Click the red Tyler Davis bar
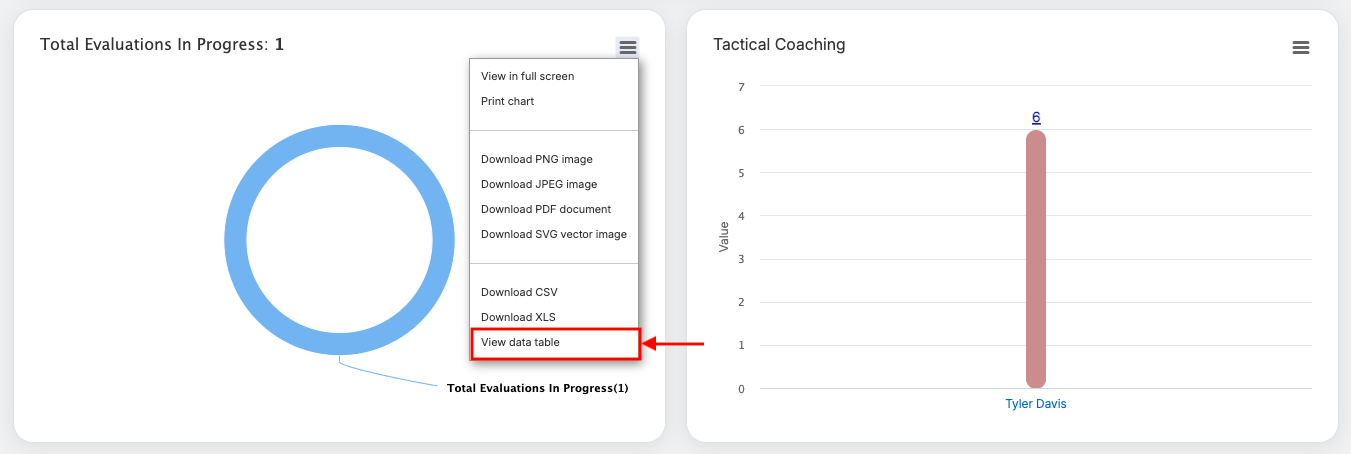Viewport: 1351px width, 454px height. 1036,260
